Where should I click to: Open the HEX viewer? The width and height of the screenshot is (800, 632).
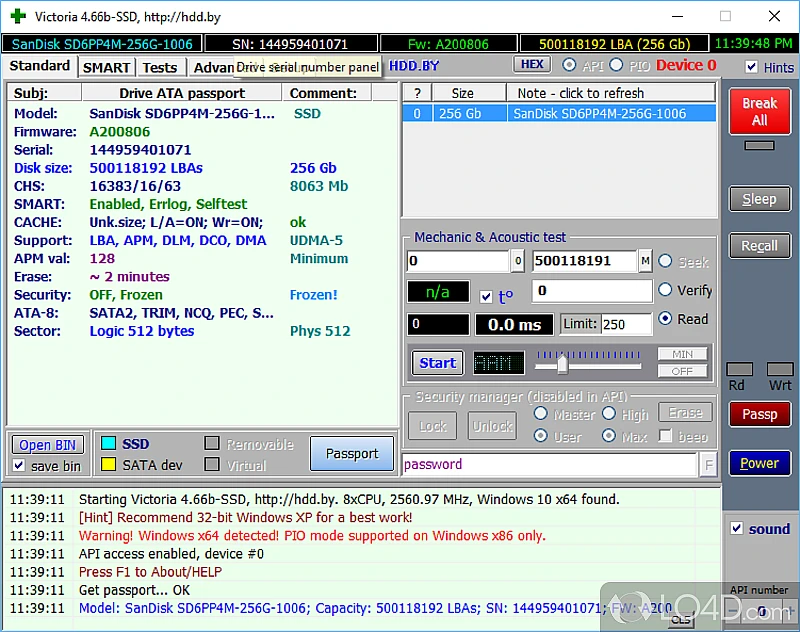pos(532,64)
